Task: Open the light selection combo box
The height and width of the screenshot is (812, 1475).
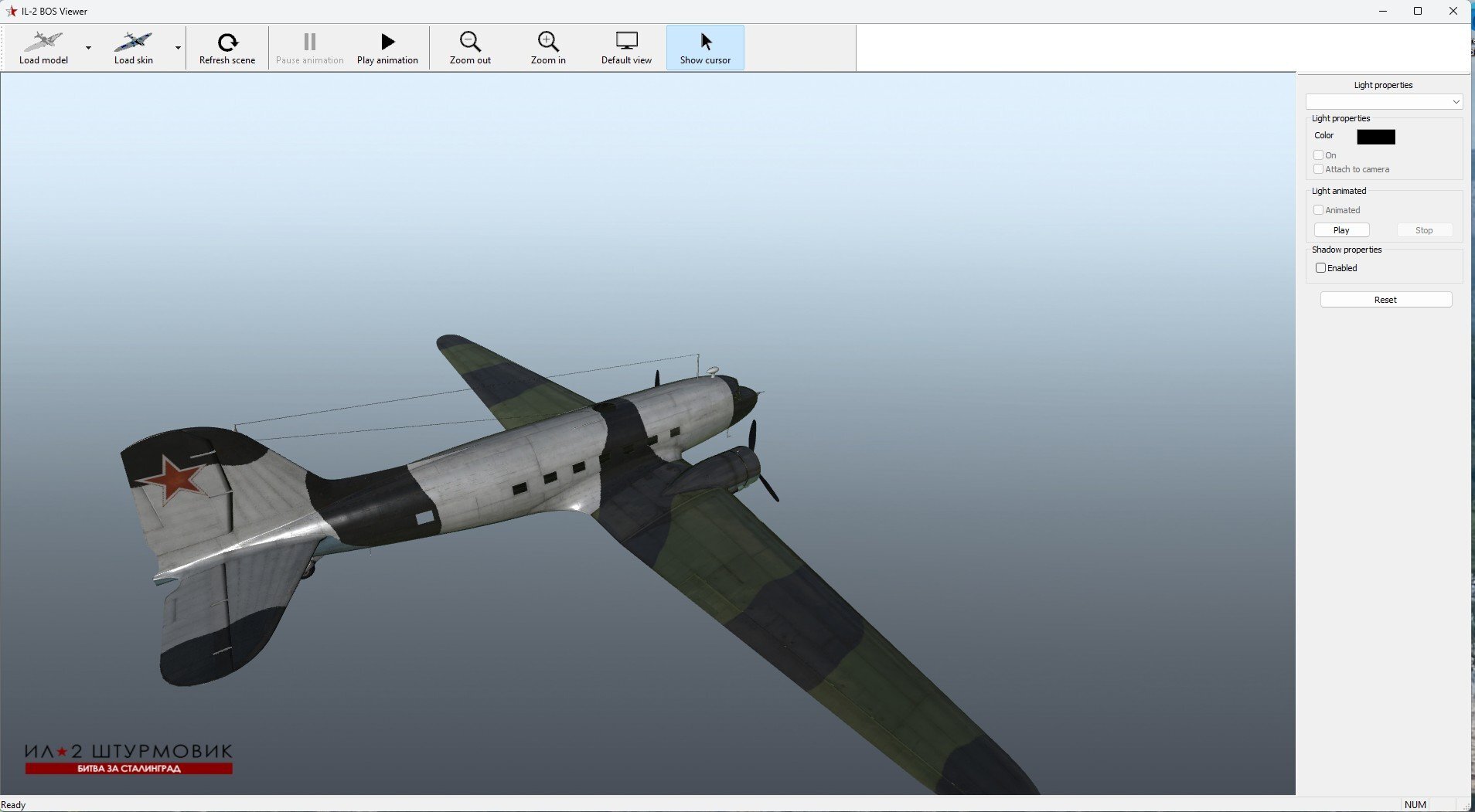Action: point(1384,102)
